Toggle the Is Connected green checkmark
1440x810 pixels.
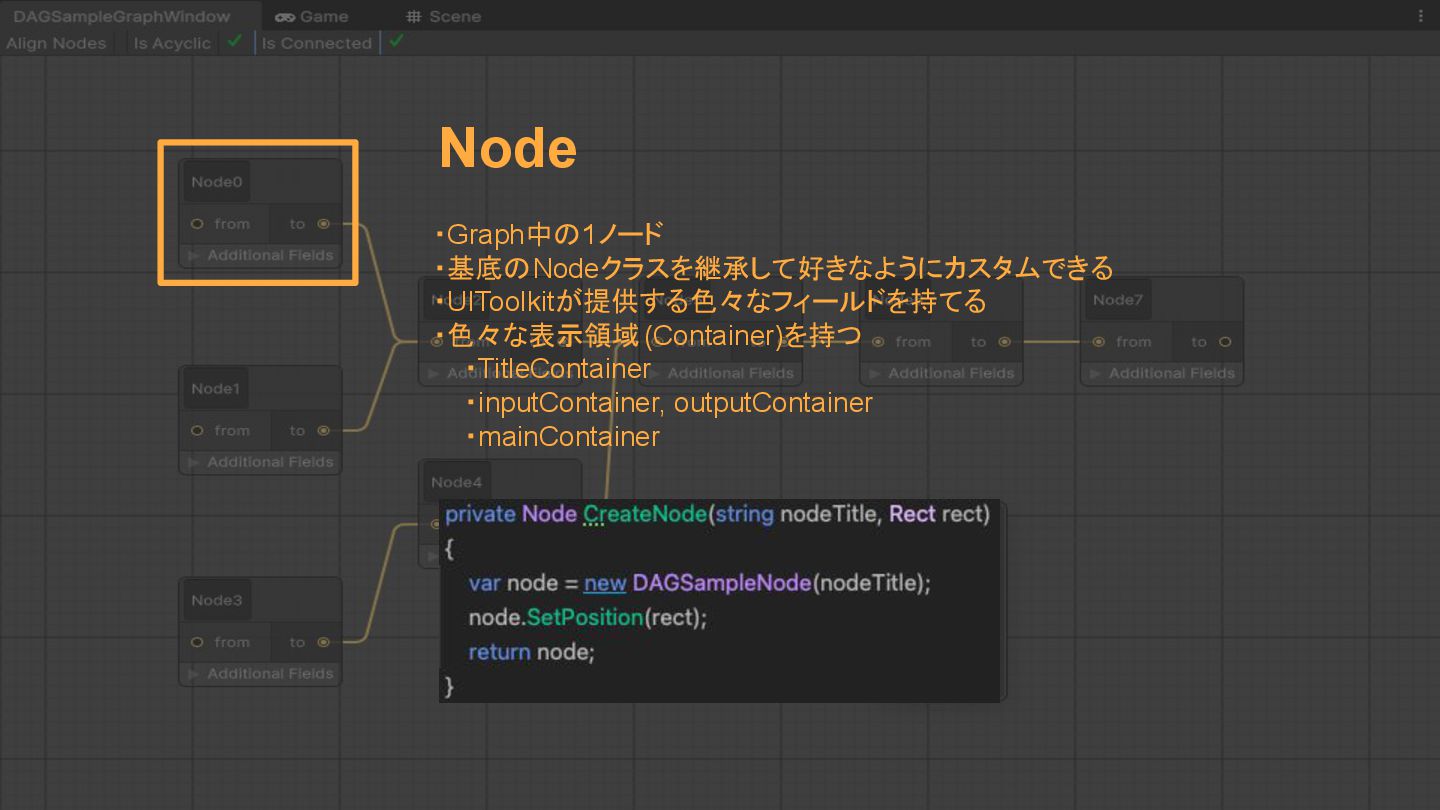[396, 42]
